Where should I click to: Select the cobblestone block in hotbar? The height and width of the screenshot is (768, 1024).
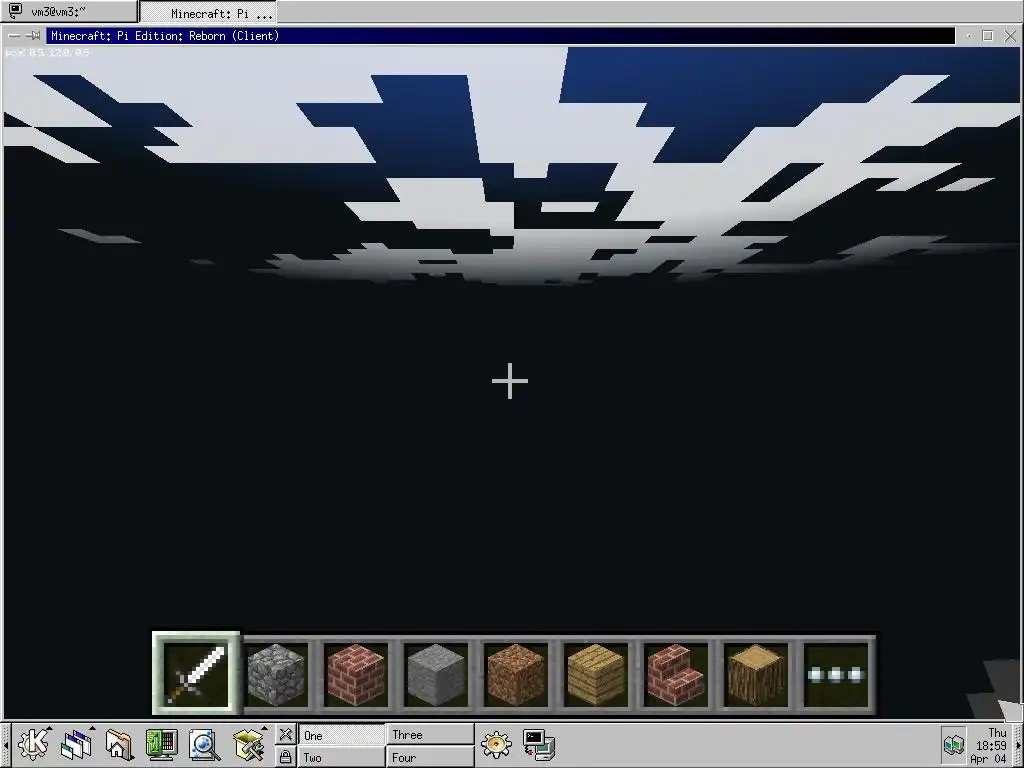[x=276, y=675]
